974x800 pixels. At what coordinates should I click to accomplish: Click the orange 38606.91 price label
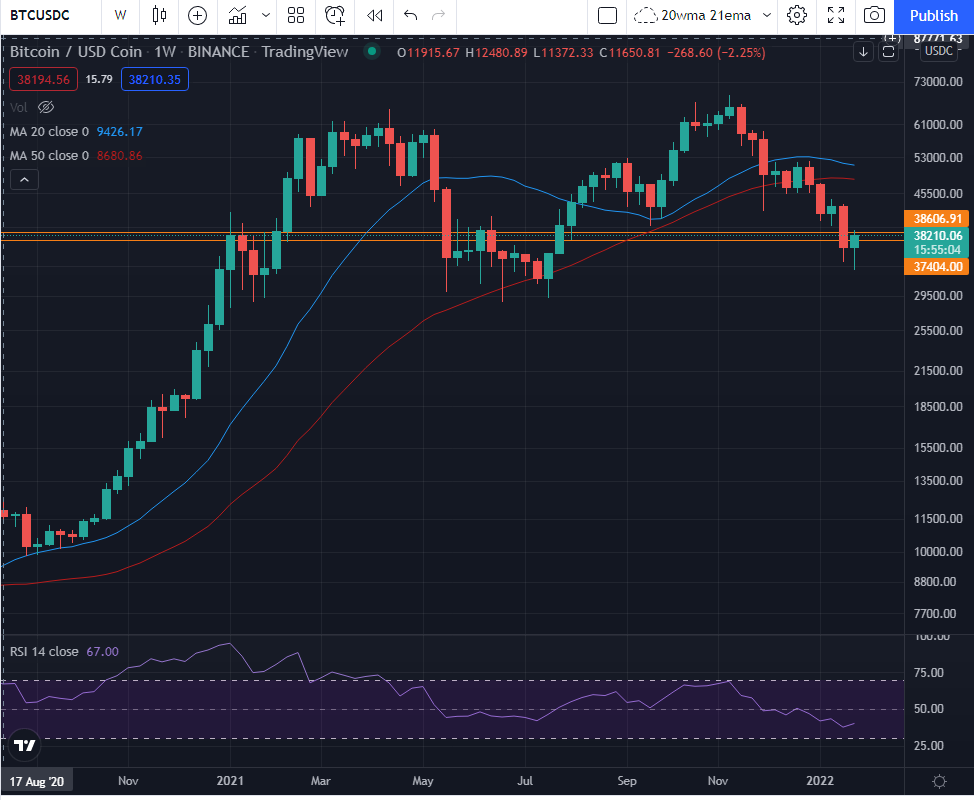[937, 219]
